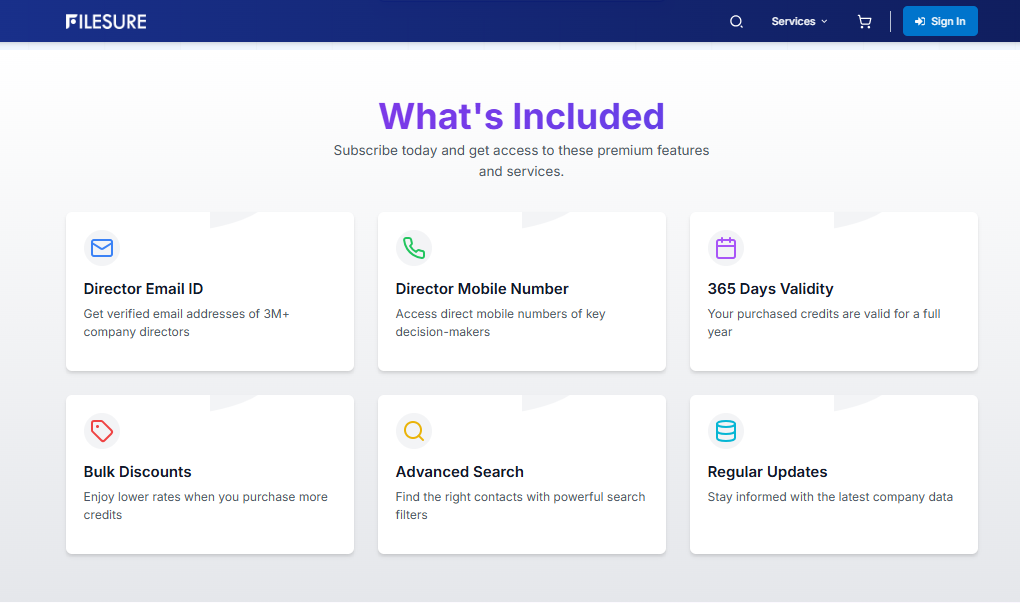The width and height of the screenshot is (1020, 603).
Task: Click the 365 Days Validity heading
Action: 770,289
